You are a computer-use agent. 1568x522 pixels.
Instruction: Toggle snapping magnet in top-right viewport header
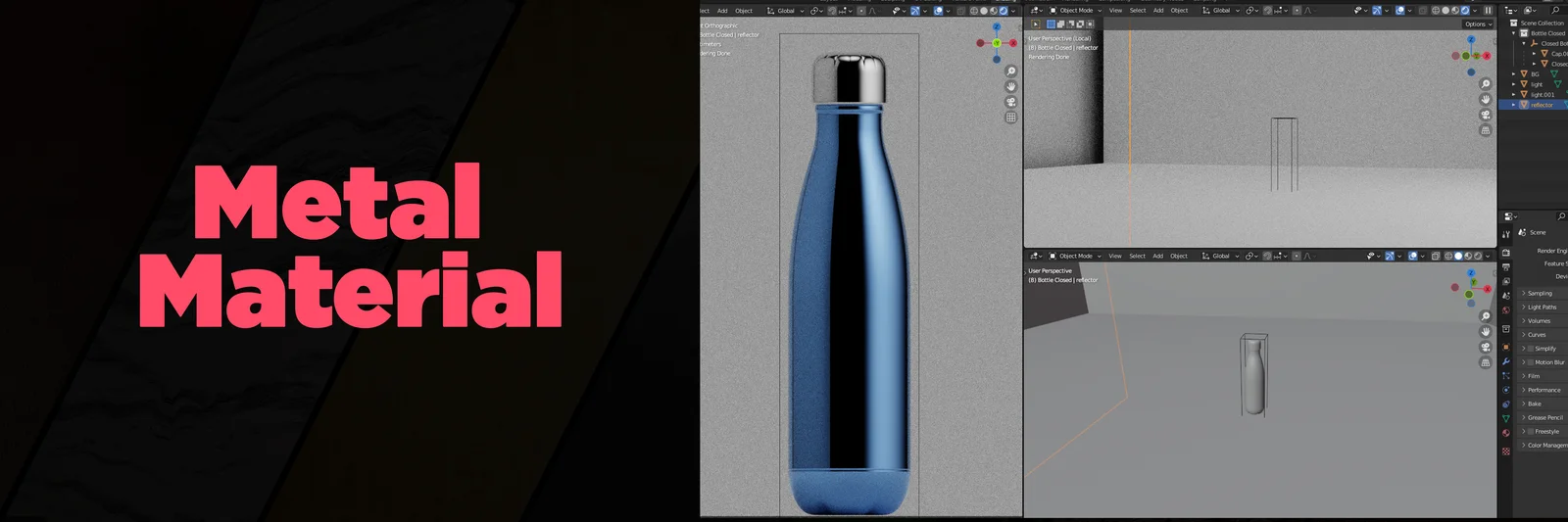point(1269,10)
